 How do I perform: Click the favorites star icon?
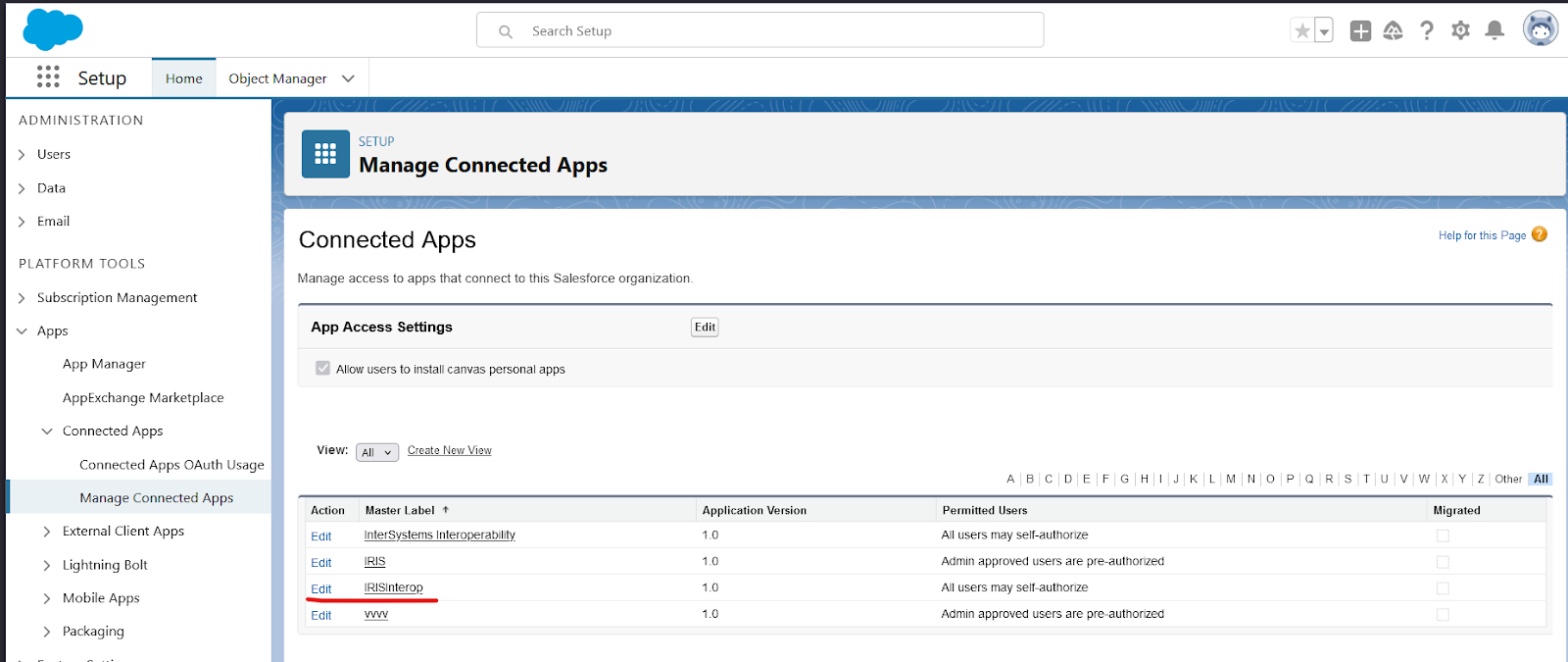point(1301,31)
